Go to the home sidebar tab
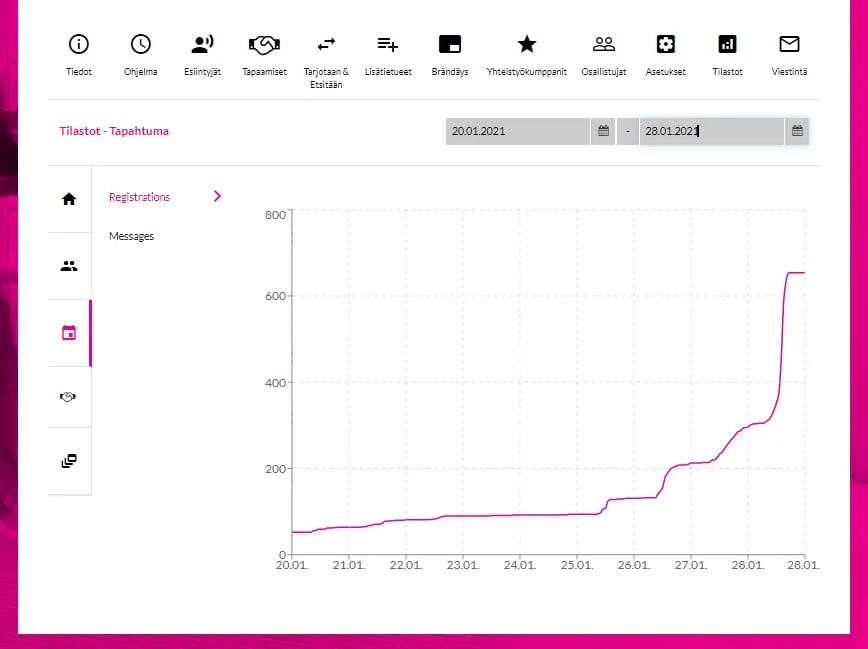 point(69,199)
